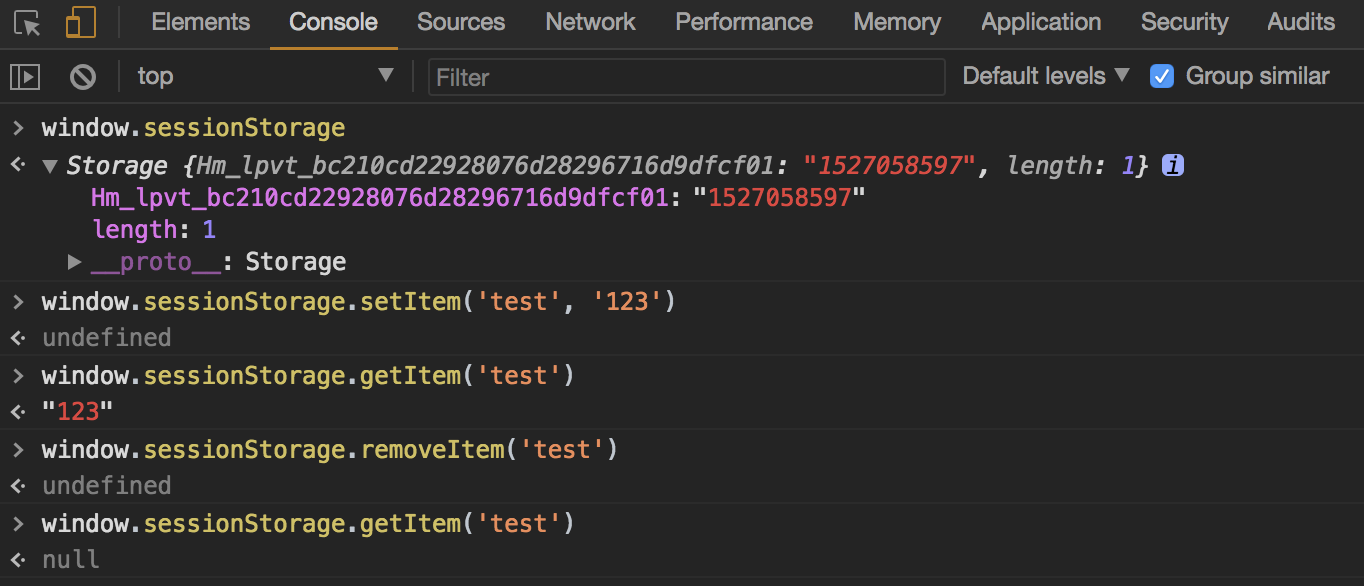Switch to the Audits tab

(x=1300, y=22)
